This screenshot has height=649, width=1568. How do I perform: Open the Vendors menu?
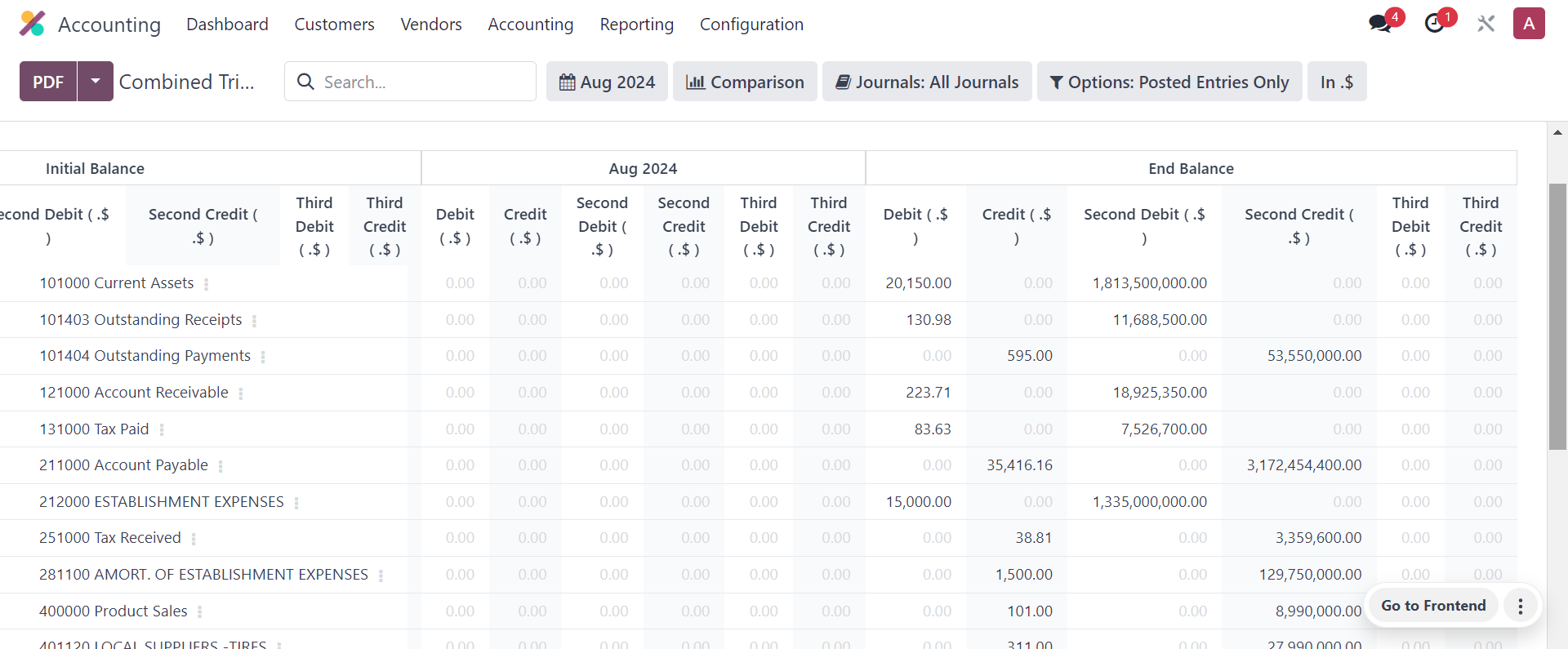pos(431,24)
